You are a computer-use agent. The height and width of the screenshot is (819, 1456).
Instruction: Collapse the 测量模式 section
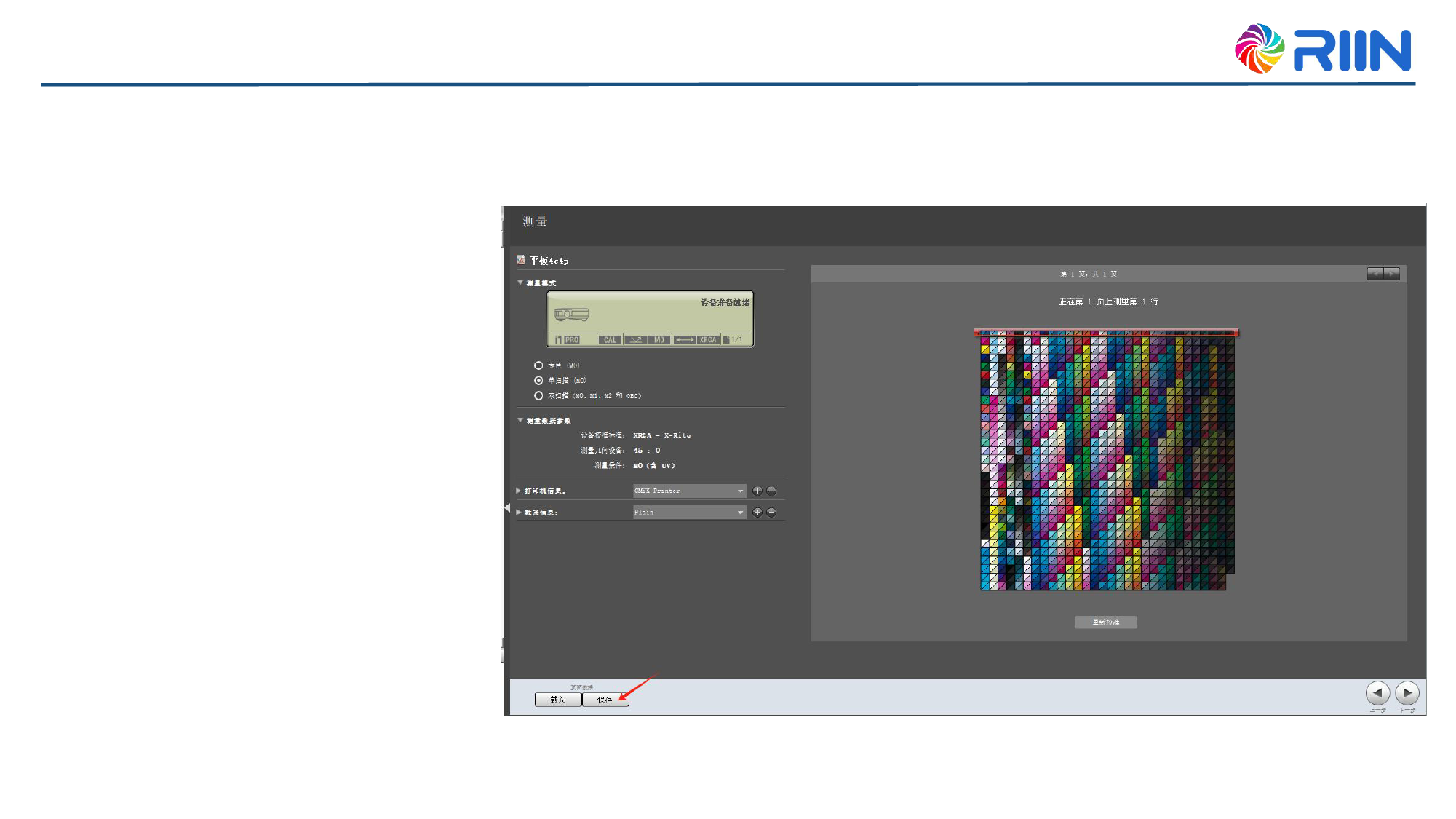click(x=520, y=283)
